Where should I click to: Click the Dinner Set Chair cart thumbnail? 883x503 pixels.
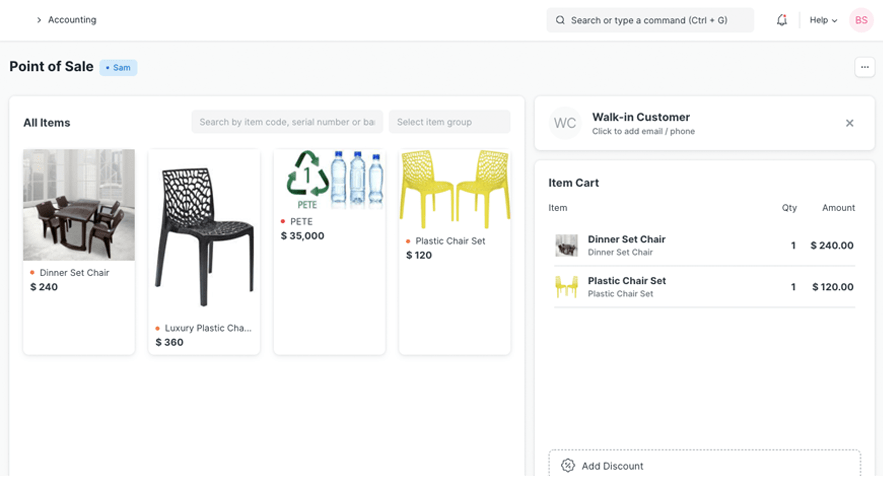pyautogui.click(x=567, y=246)
